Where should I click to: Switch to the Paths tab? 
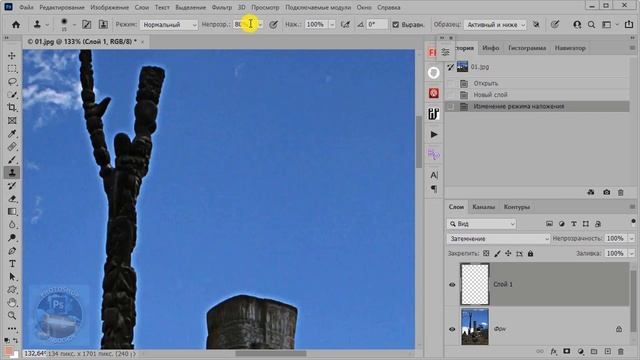pyautogui.click(x=516, y=207)
